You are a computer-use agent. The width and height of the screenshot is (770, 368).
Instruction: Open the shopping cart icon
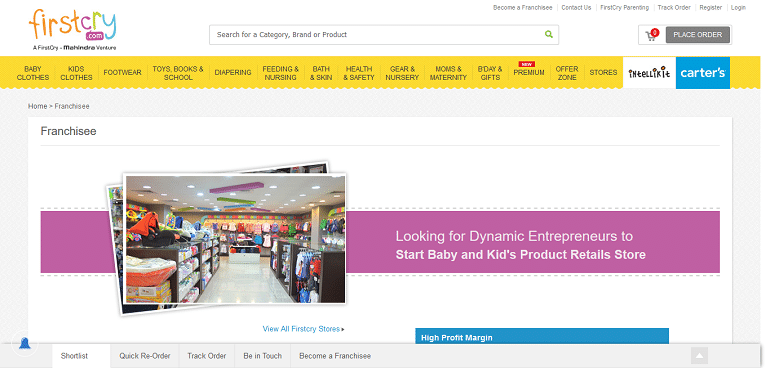pos(651,35)
